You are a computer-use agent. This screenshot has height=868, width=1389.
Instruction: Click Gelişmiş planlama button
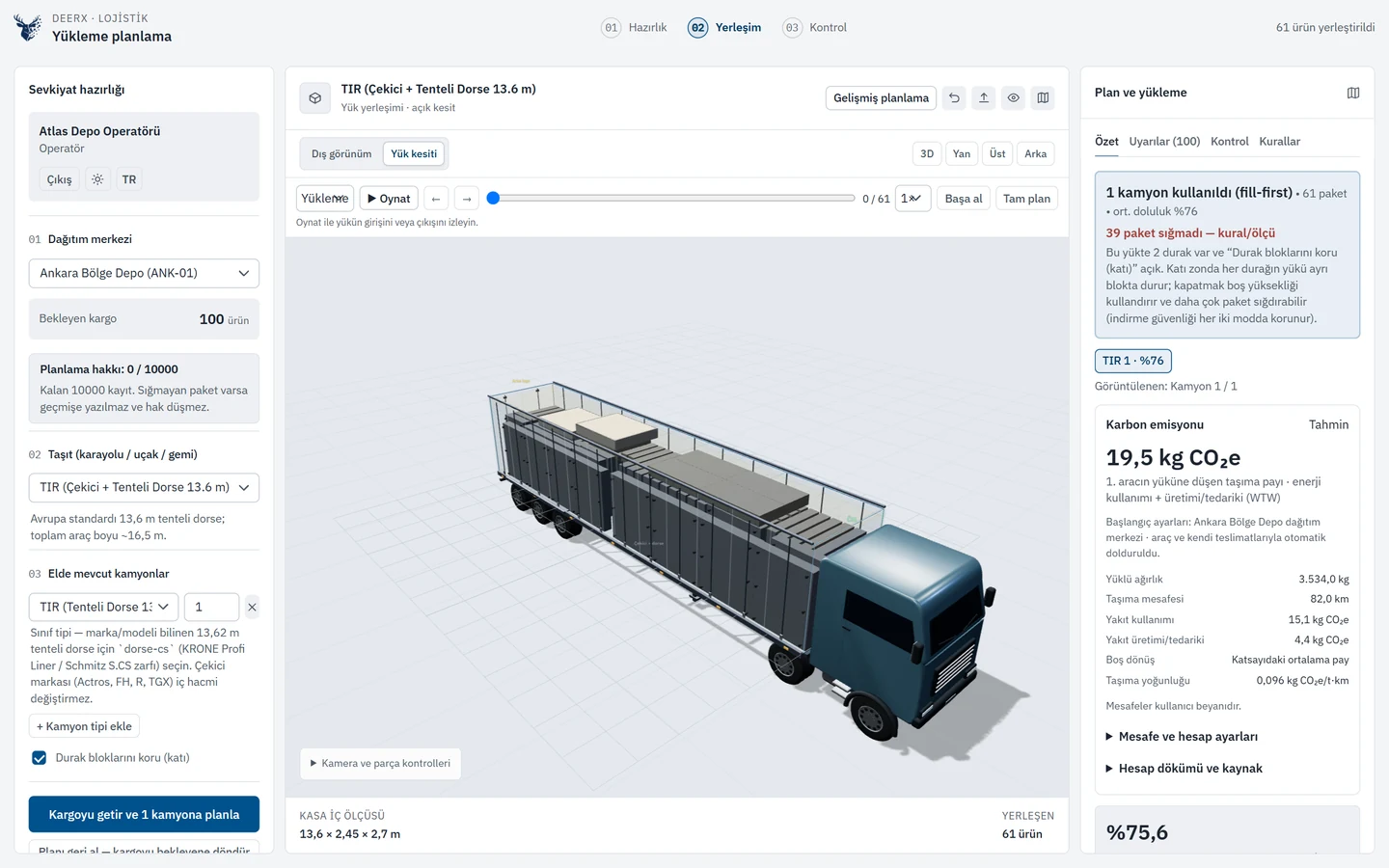(x=881, y=97)
